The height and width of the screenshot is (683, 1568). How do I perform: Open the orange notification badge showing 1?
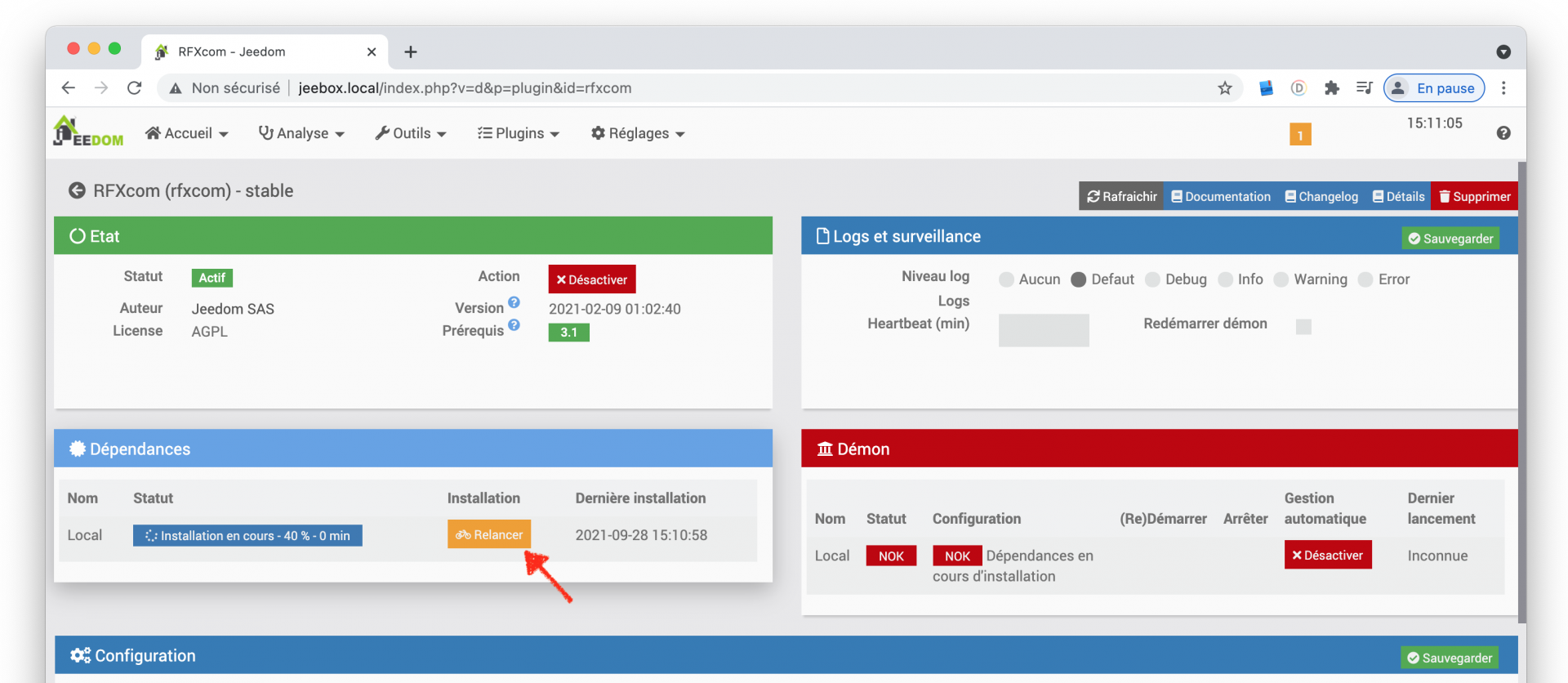coord(1300,135)
